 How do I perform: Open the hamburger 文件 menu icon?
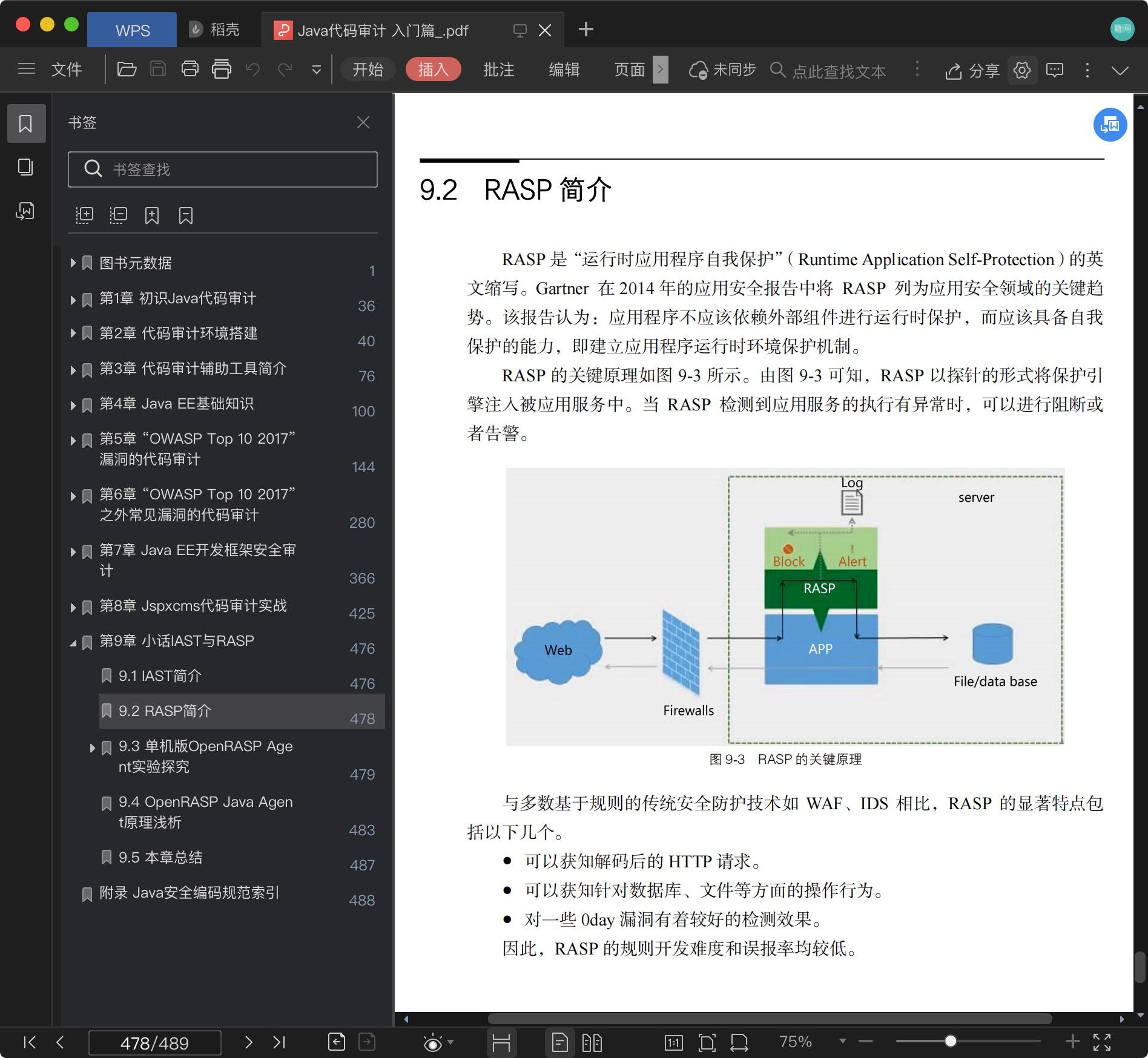[x=27, y=69]
